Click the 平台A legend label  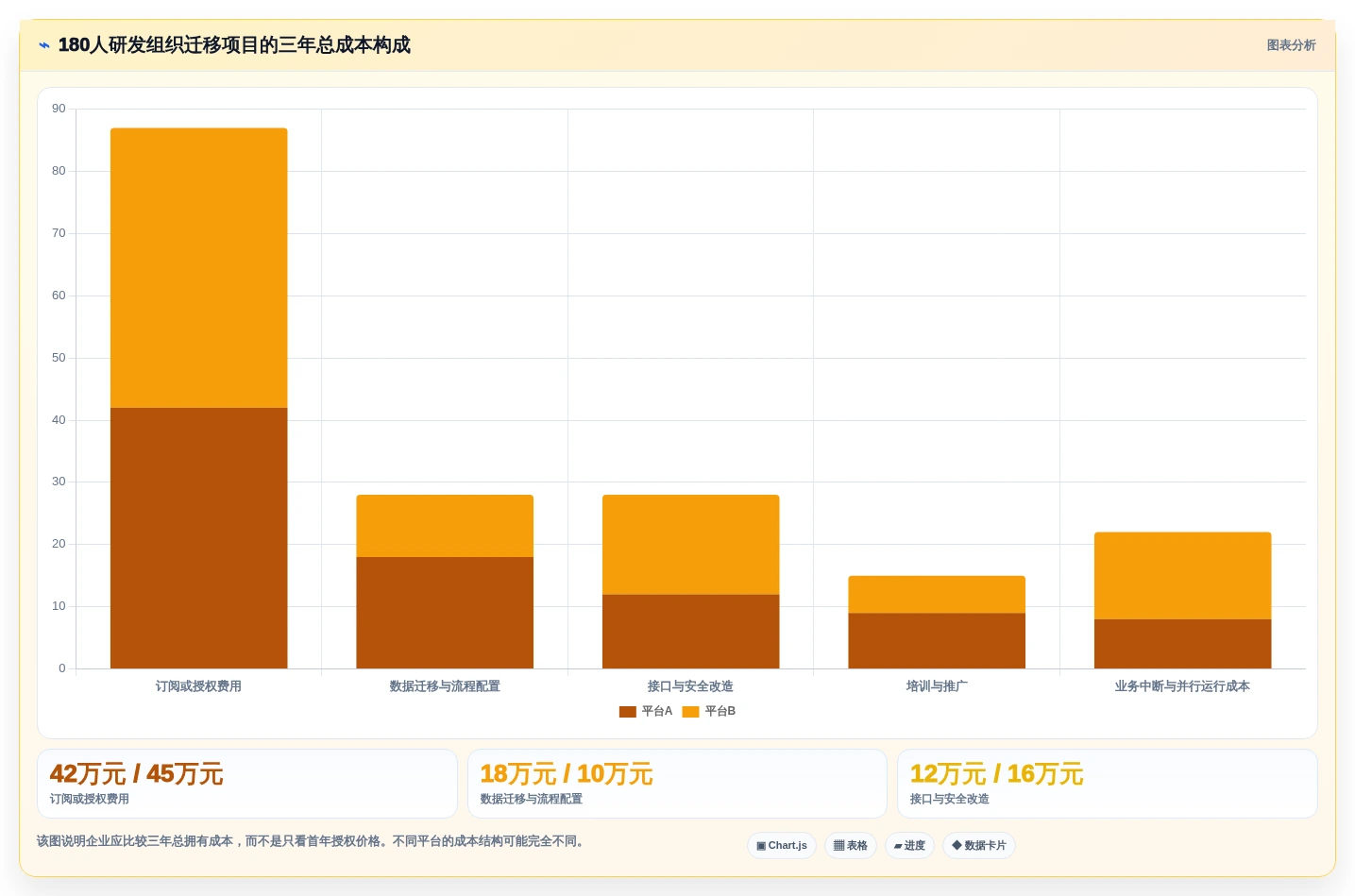tap(657, 711)
